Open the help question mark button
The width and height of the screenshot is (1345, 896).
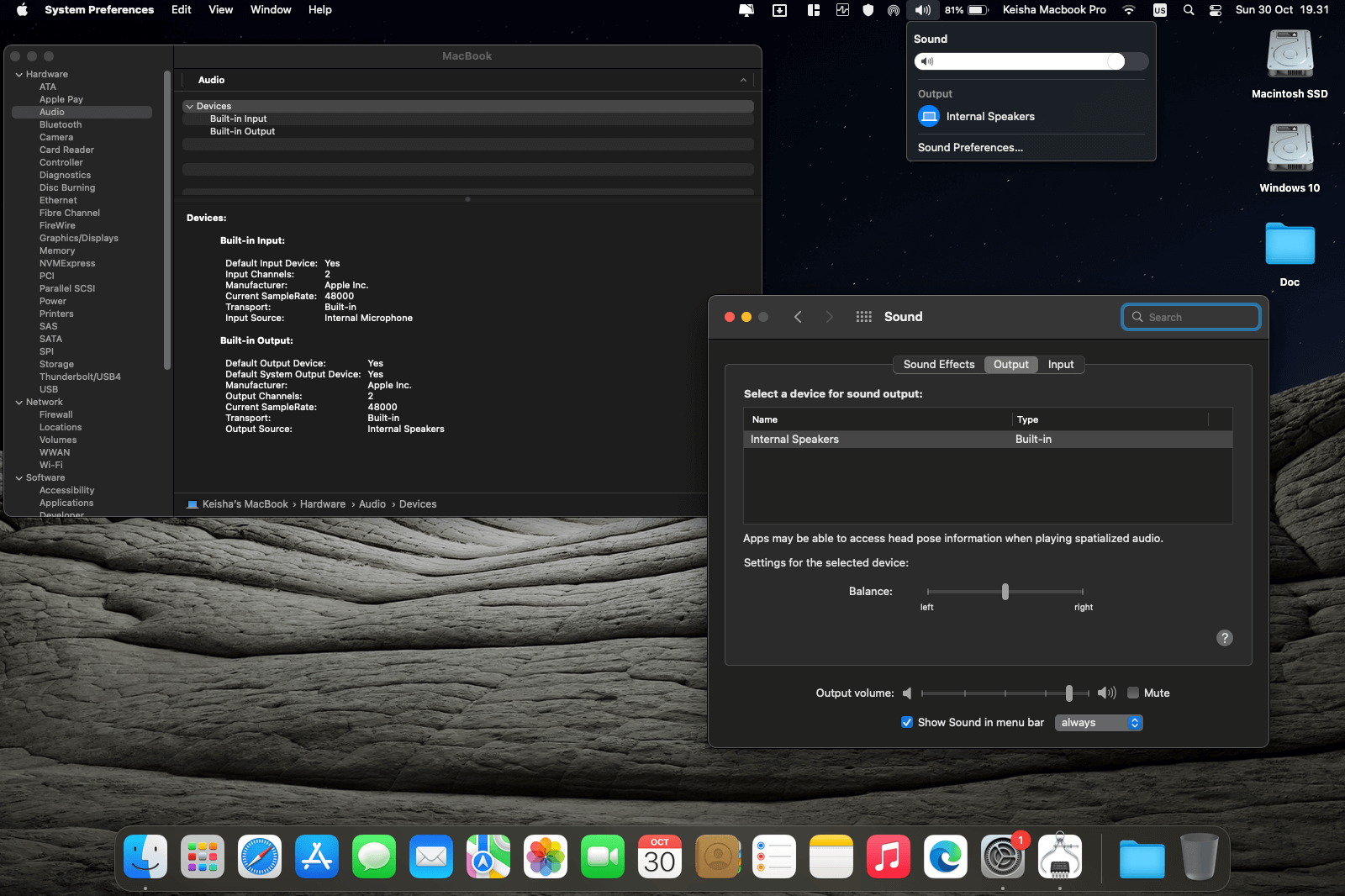click(x=1225, y=638)
